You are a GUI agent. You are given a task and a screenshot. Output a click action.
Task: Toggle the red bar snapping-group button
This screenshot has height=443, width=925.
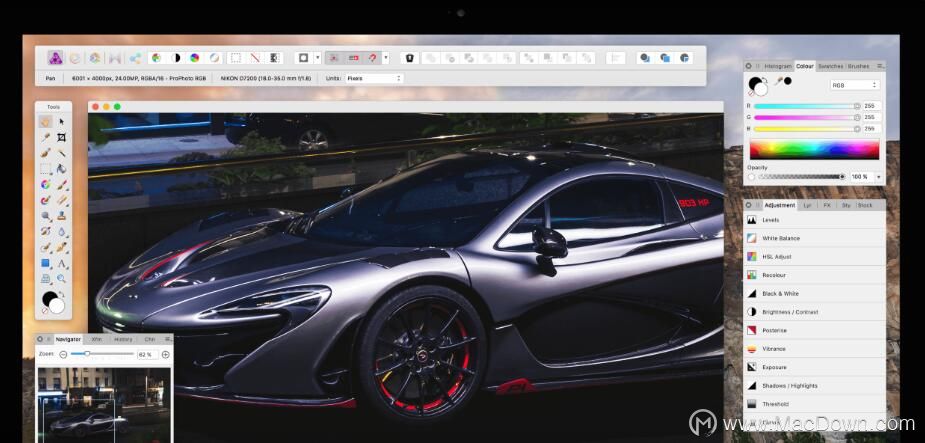click(353, 58)
